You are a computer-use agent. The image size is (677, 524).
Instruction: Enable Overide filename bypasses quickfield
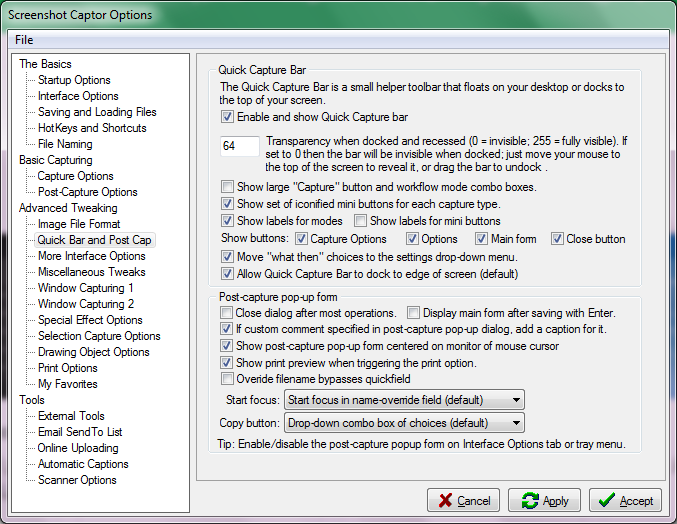click(226, 379)
